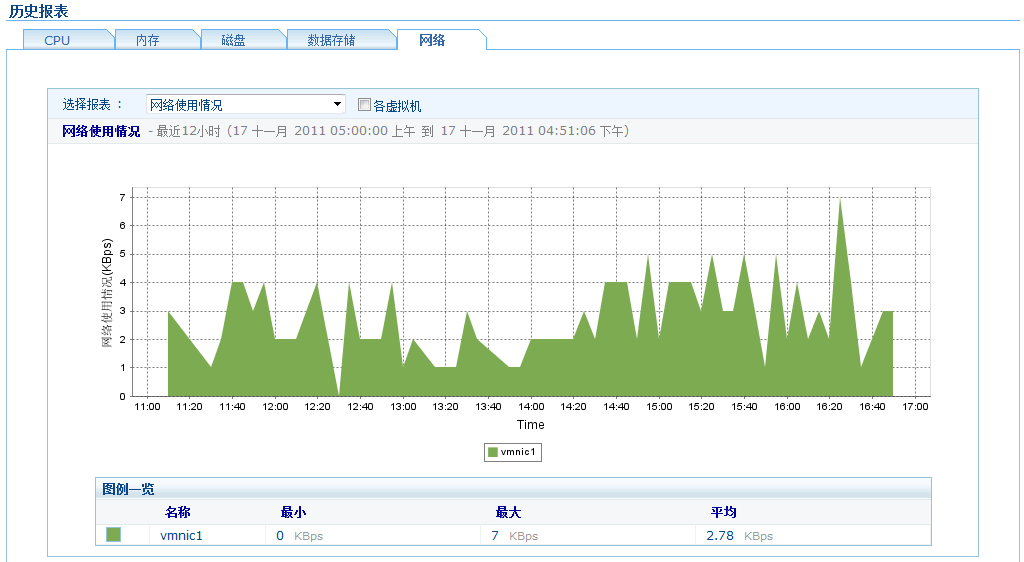Screen dimensions: 1024x562
Task: Click the Time axis label
Action: click(x=531, y=425)
